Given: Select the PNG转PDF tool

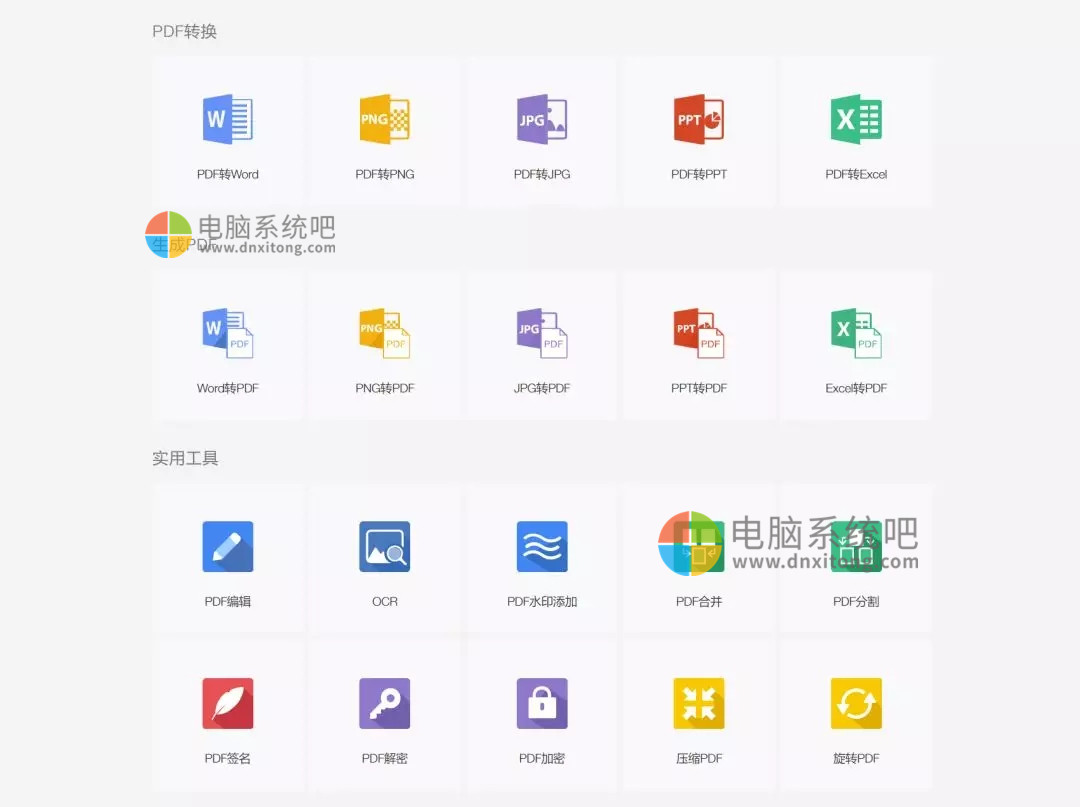Looking at the screenshot, I should click(x=385, y=334).
